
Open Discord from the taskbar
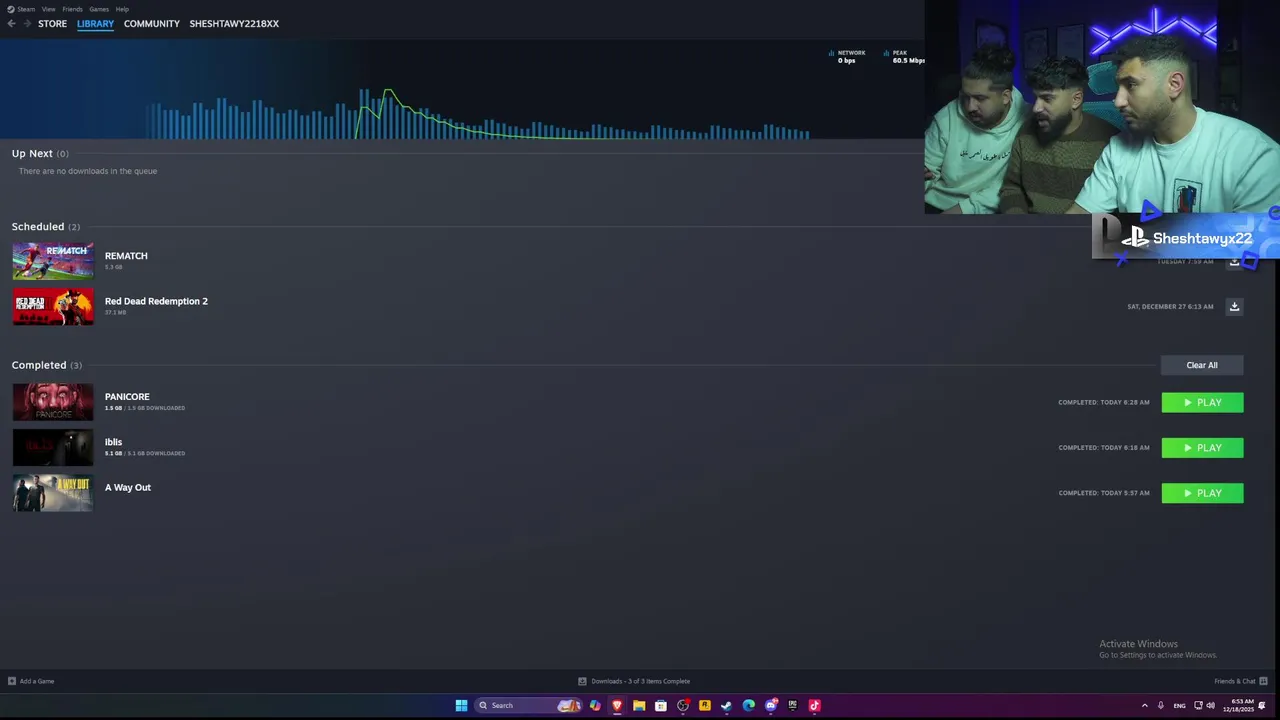(x=771, y=705)
